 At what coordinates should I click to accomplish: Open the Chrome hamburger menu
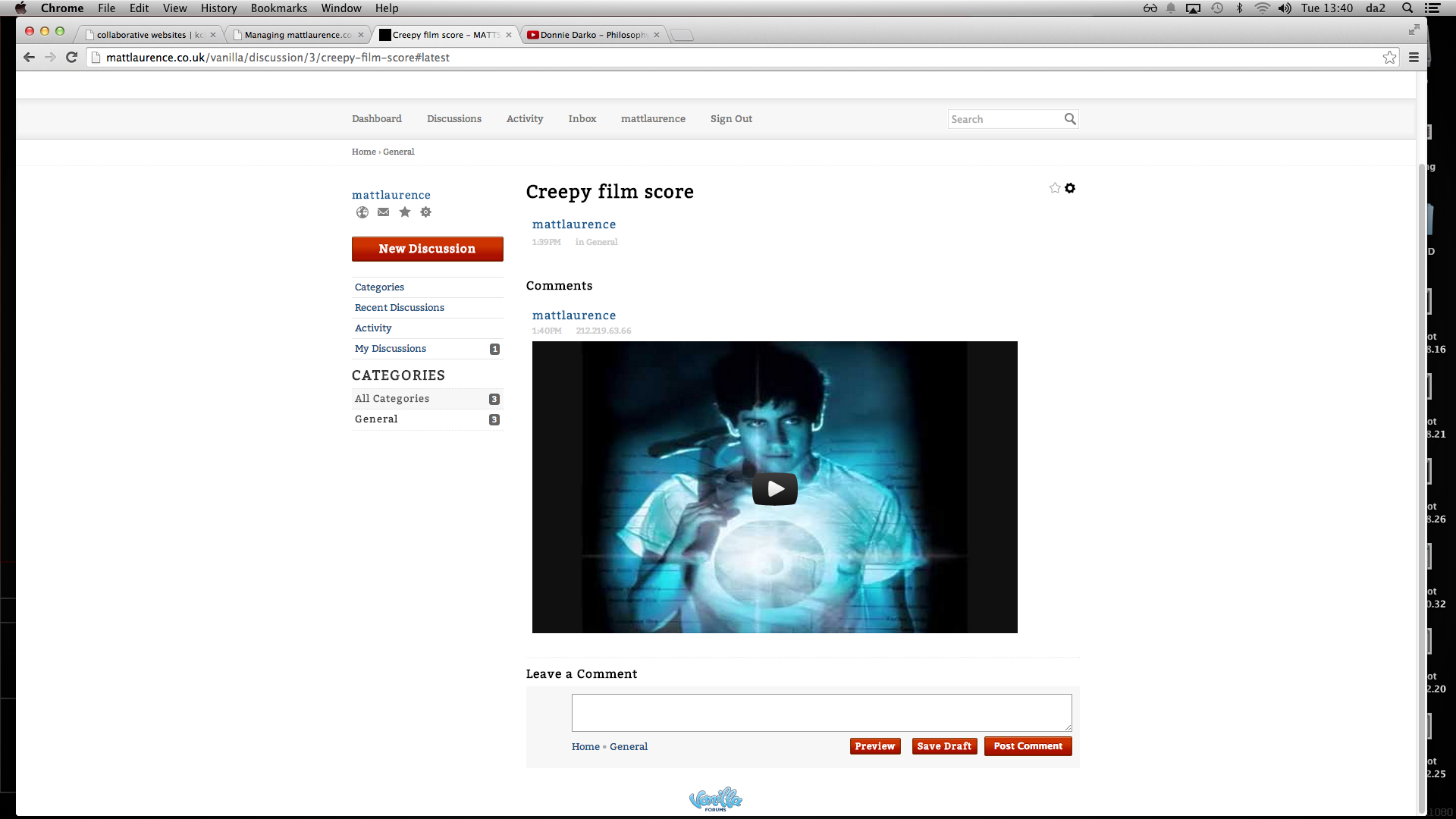pyautogui.click(x=1414, y=58)
